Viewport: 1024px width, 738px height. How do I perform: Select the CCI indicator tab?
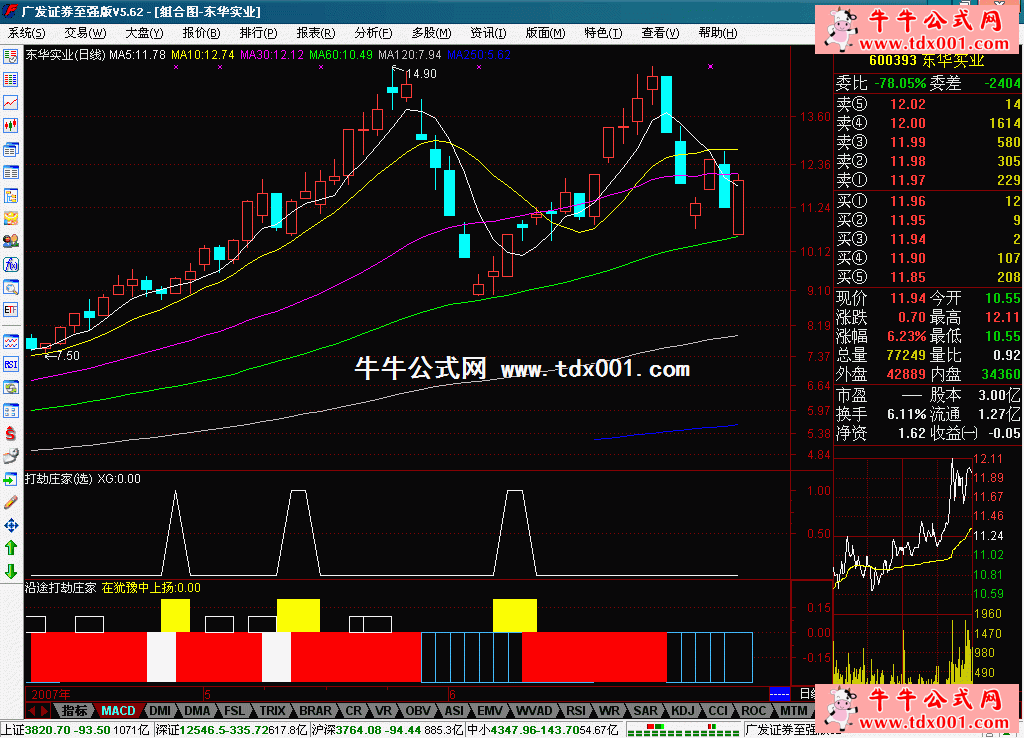(x=718, y=711)
